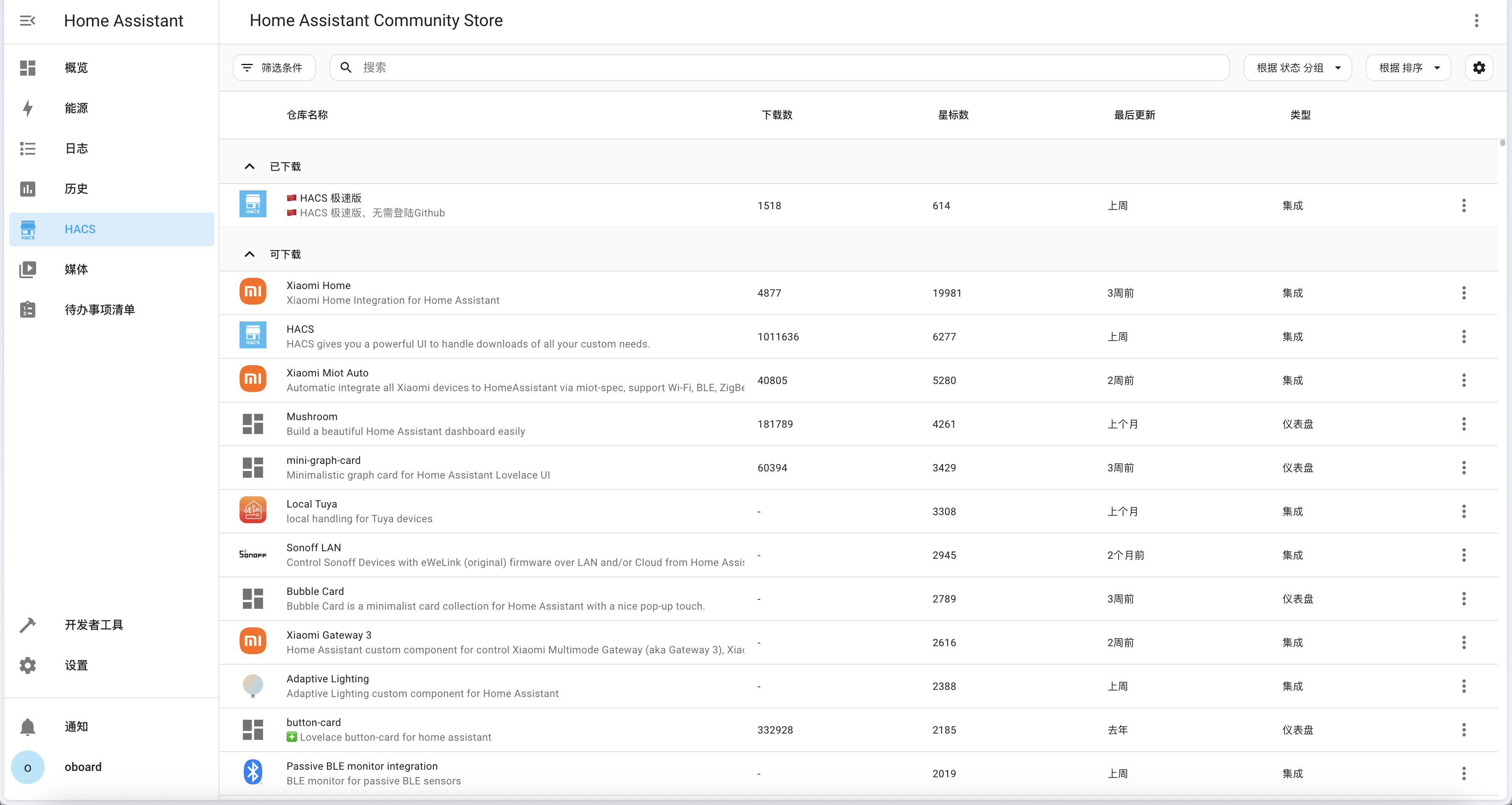Viewport: 1512px width, 805px height.
Task: Open options menu for HACS row
Action: point(1464,337)
